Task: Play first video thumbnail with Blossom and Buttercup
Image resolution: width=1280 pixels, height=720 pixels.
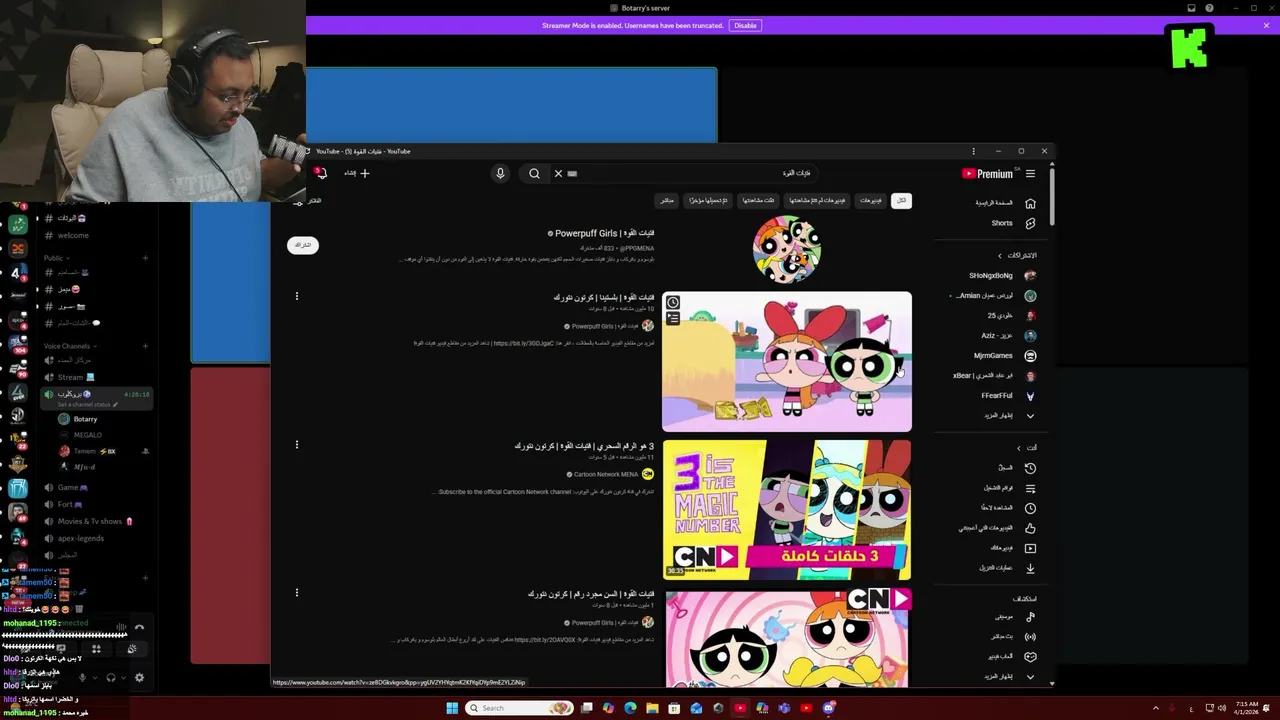Action: pyautogui.click(x=787, y=362)
